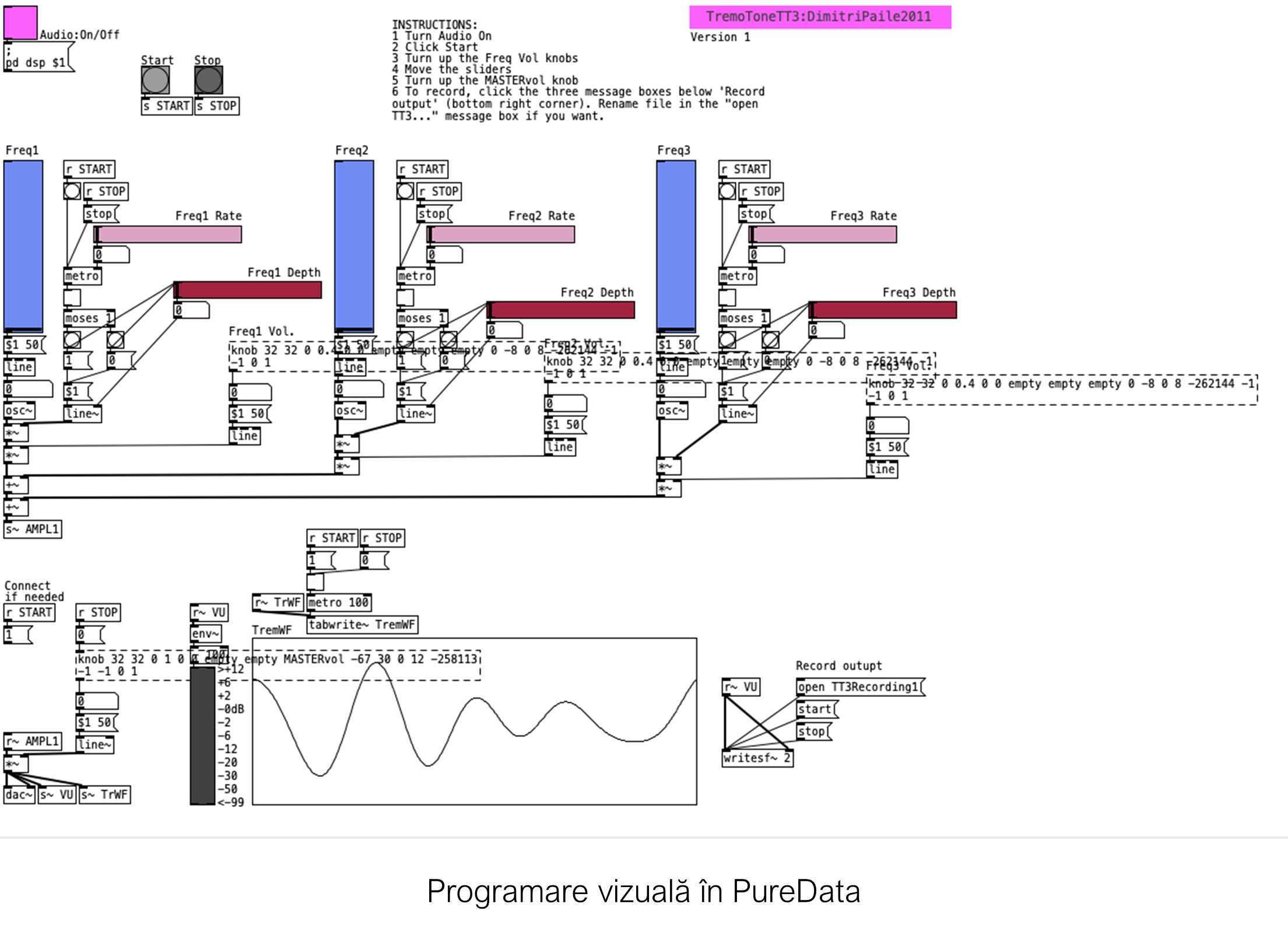Click the 'start' message box under Record output
Screen dimensions: 1288x925
point(815,709)
